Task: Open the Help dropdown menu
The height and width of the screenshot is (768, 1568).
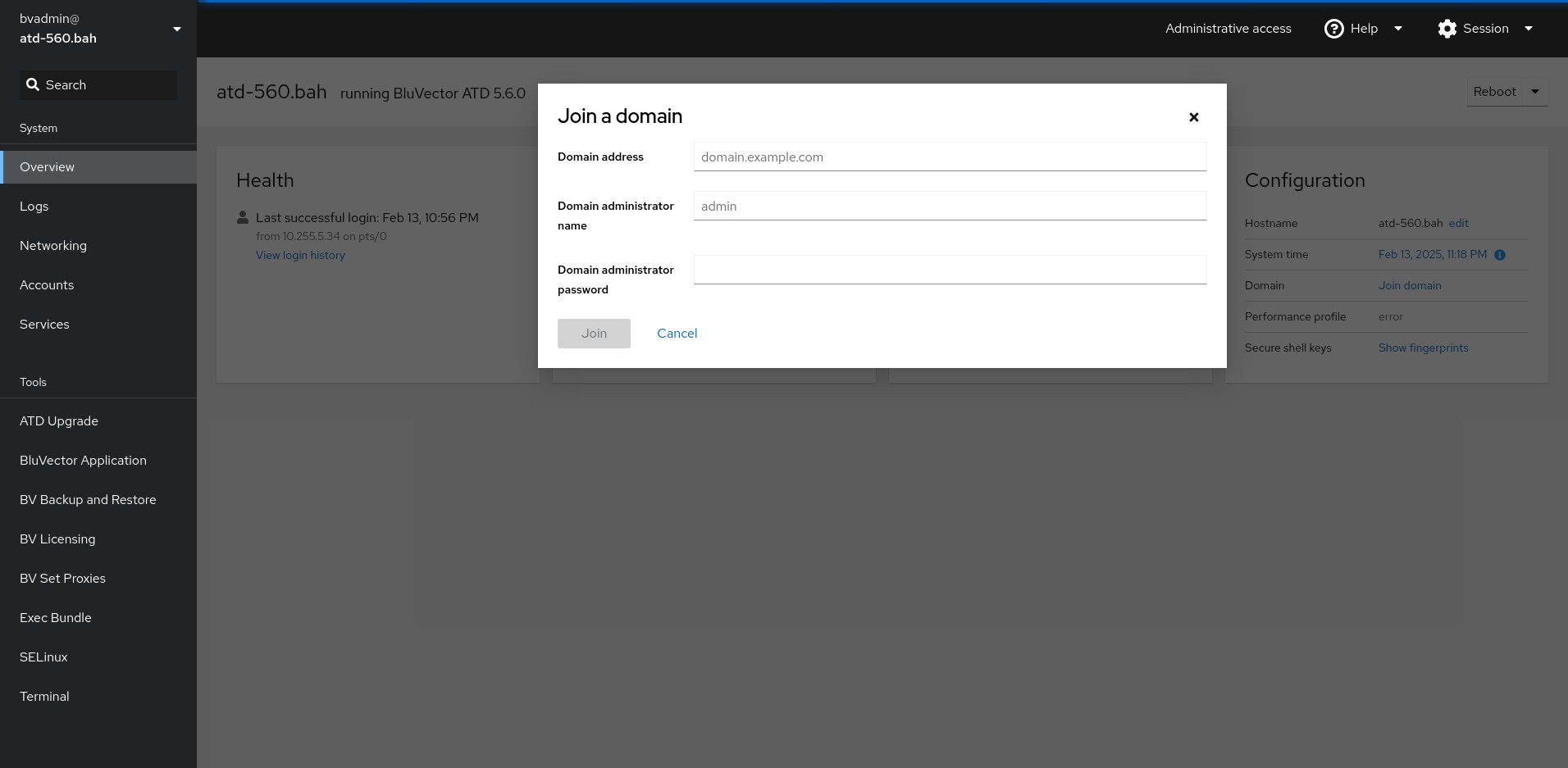Action: pyautogui.click(x=1364, y=29)
